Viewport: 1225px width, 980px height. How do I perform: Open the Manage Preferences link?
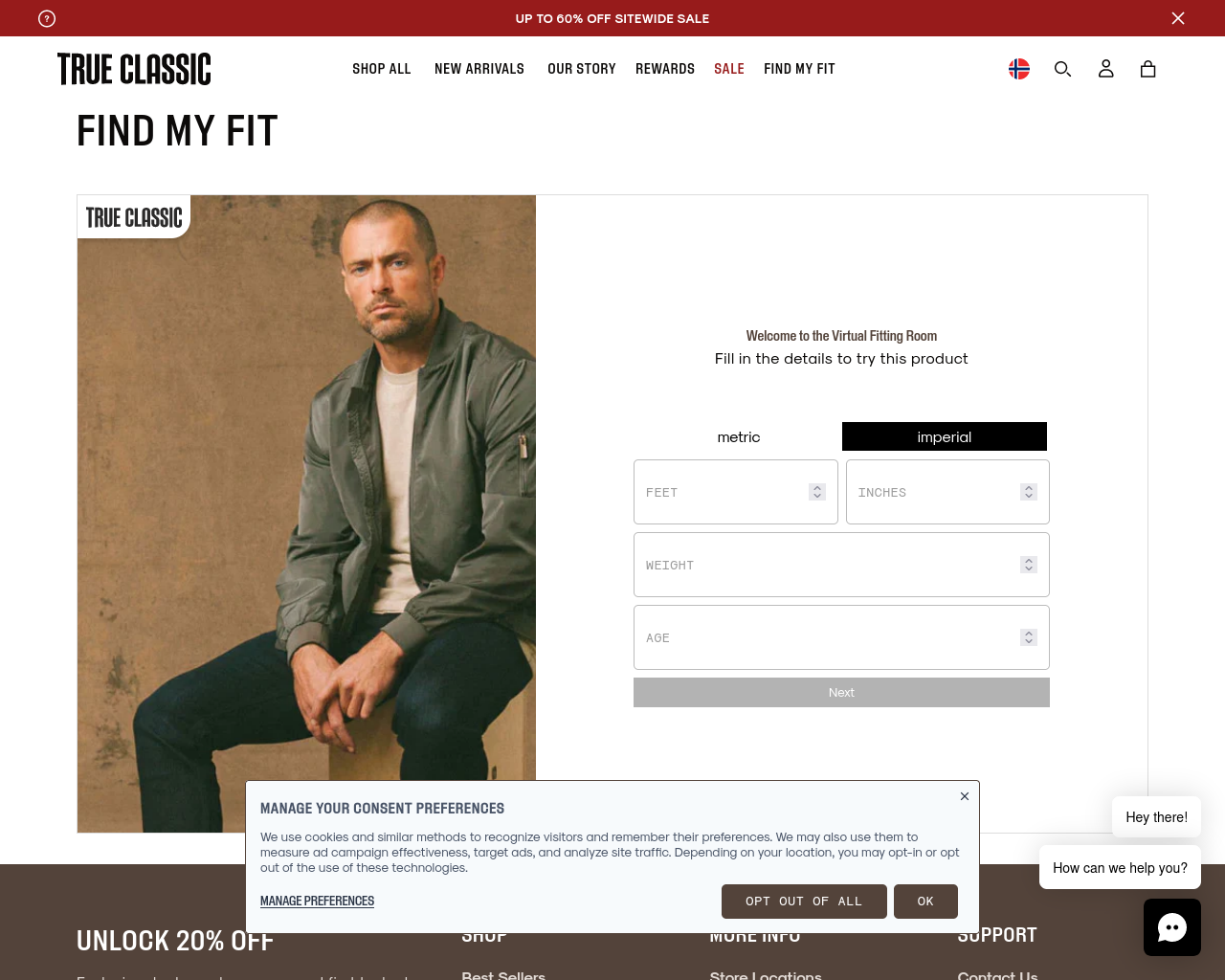point(317,902)
